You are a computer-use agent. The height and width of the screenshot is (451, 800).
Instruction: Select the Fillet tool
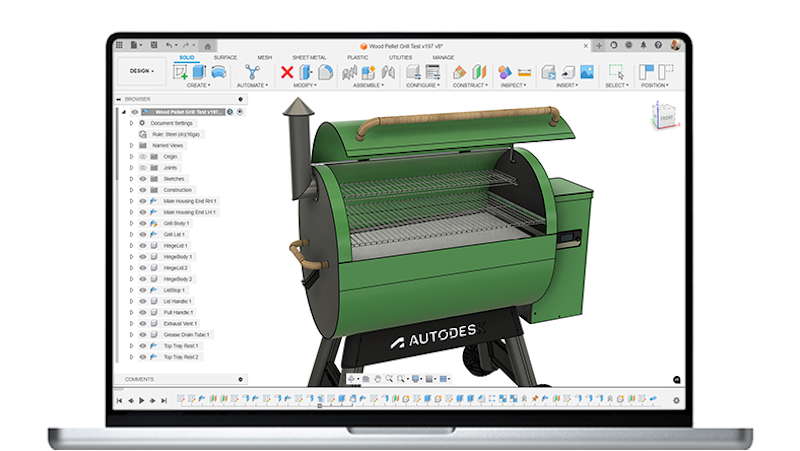click(325, 72)
